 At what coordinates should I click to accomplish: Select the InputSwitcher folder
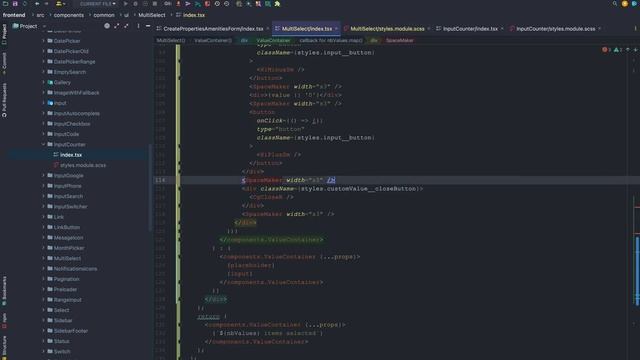[70, 207]
